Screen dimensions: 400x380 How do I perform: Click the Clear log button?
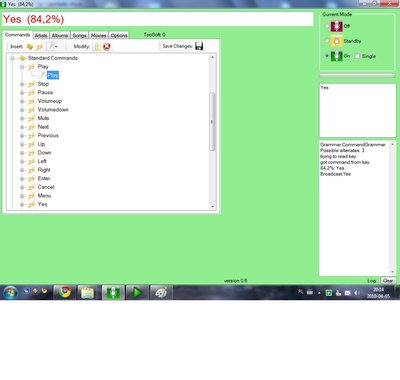click(388, 281)
